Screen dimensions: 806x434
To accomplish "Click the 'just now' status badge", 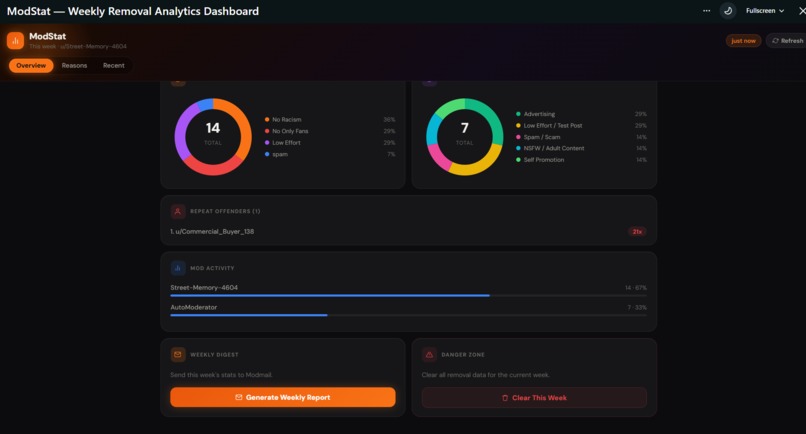I will [x=743, y=41].
